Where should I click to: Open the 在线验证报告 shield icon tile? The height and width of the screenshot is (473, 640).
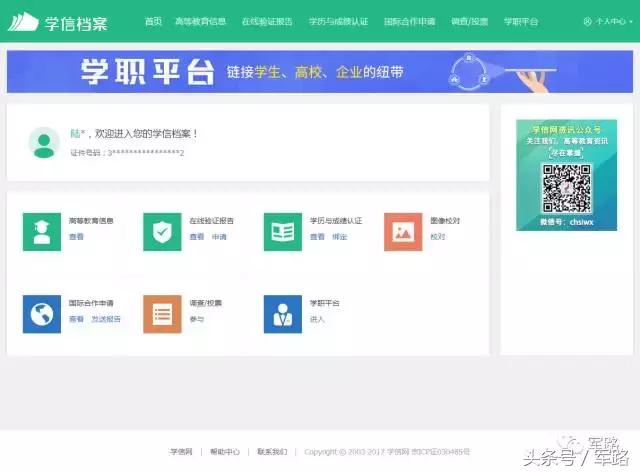(x=162, y=232)
